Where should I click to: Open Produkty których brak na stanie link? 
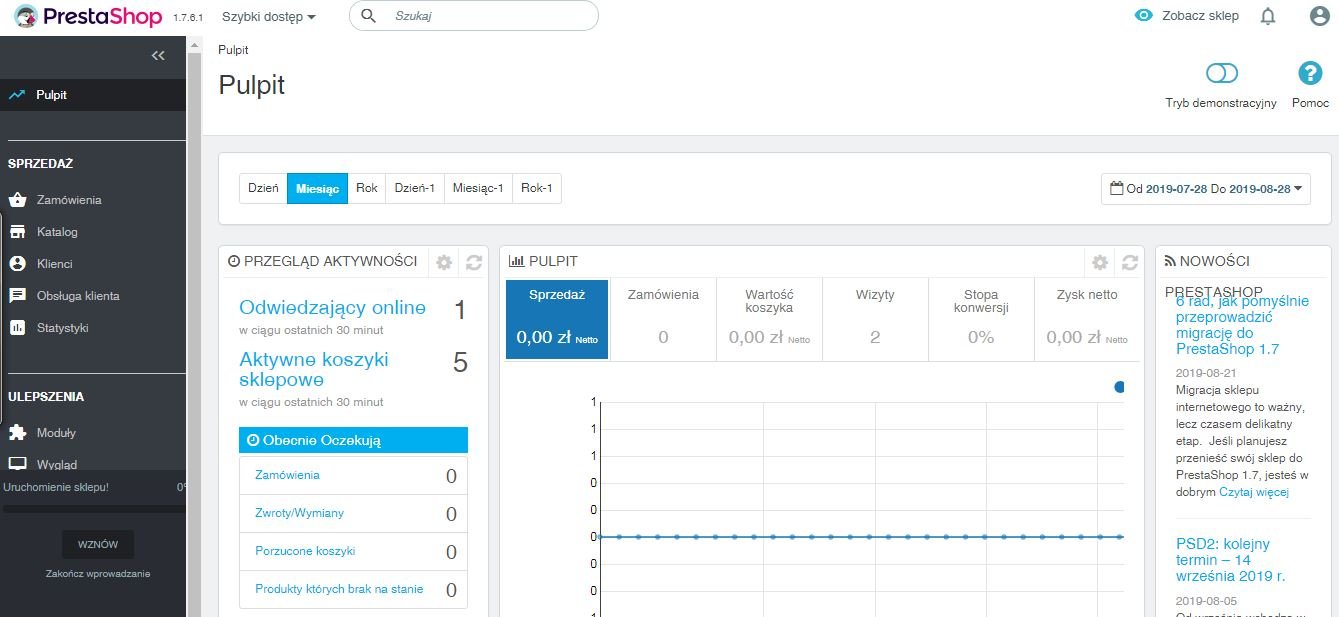pyautogui.click(x=339, y=589)
